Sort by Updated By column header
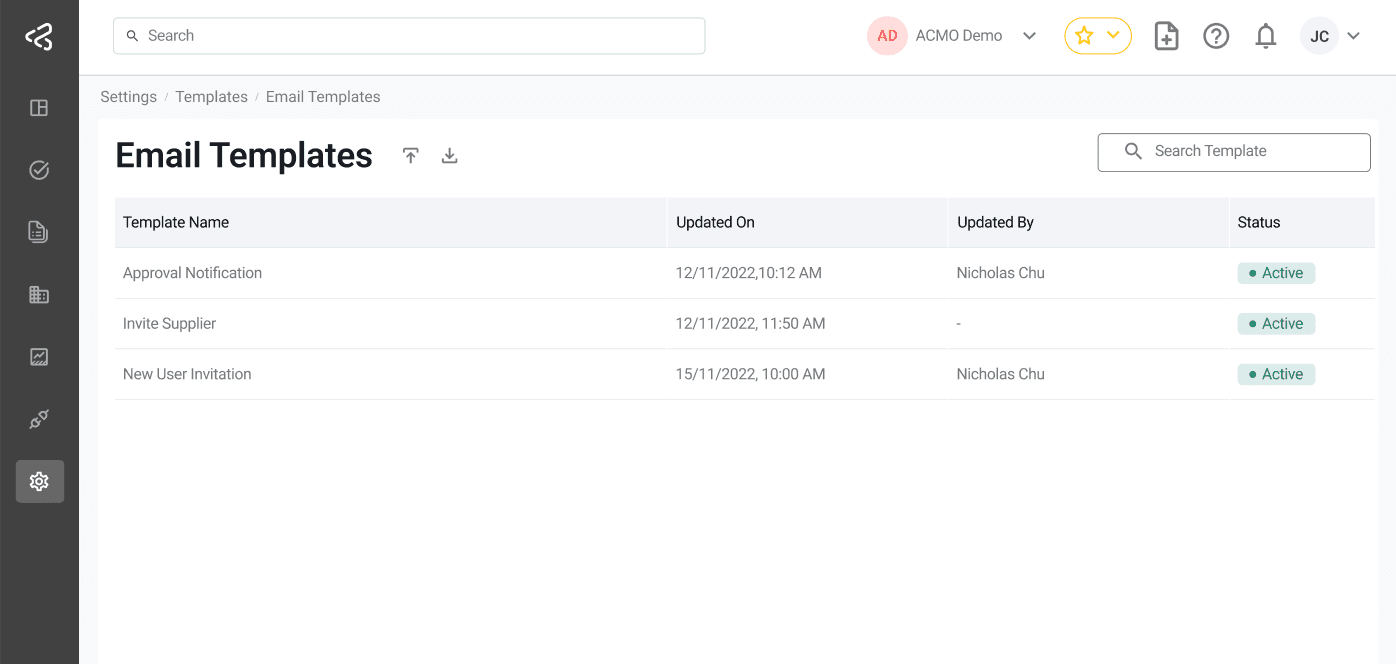 pyautogui.click(x=995, y=222)
